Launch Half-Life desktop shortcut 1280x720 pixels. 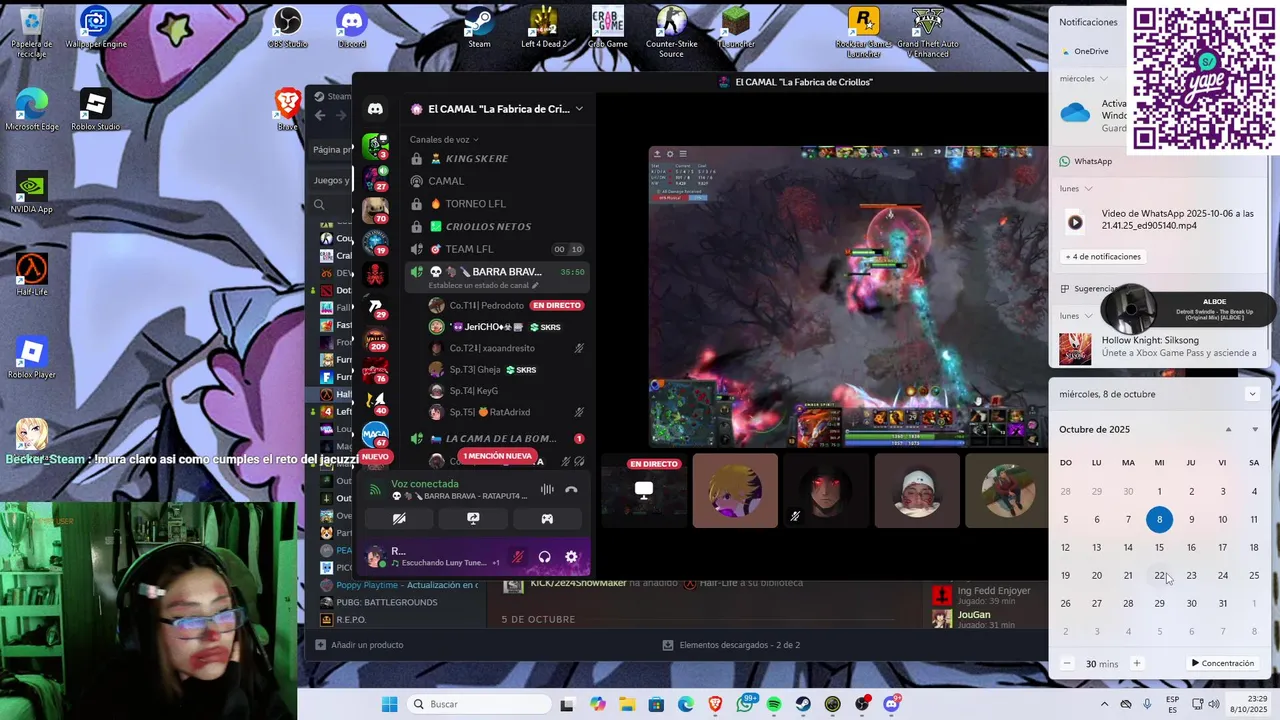coord(31,275)
